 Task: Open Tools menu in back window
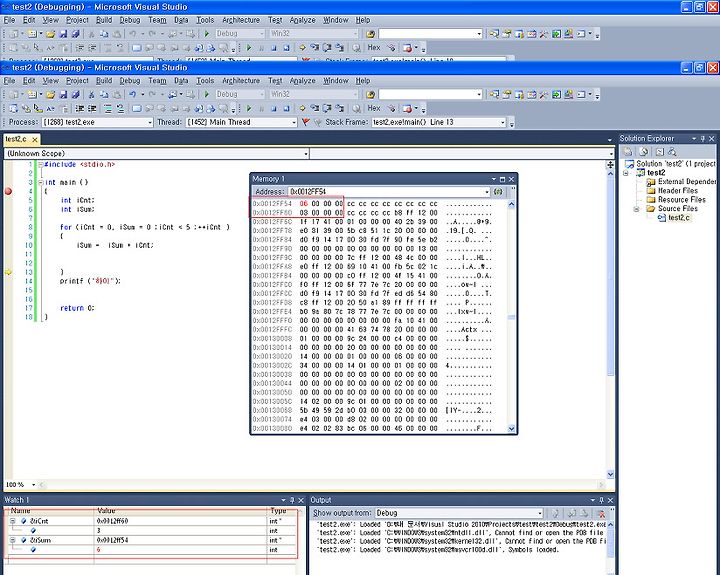click(x=205, y=20)
